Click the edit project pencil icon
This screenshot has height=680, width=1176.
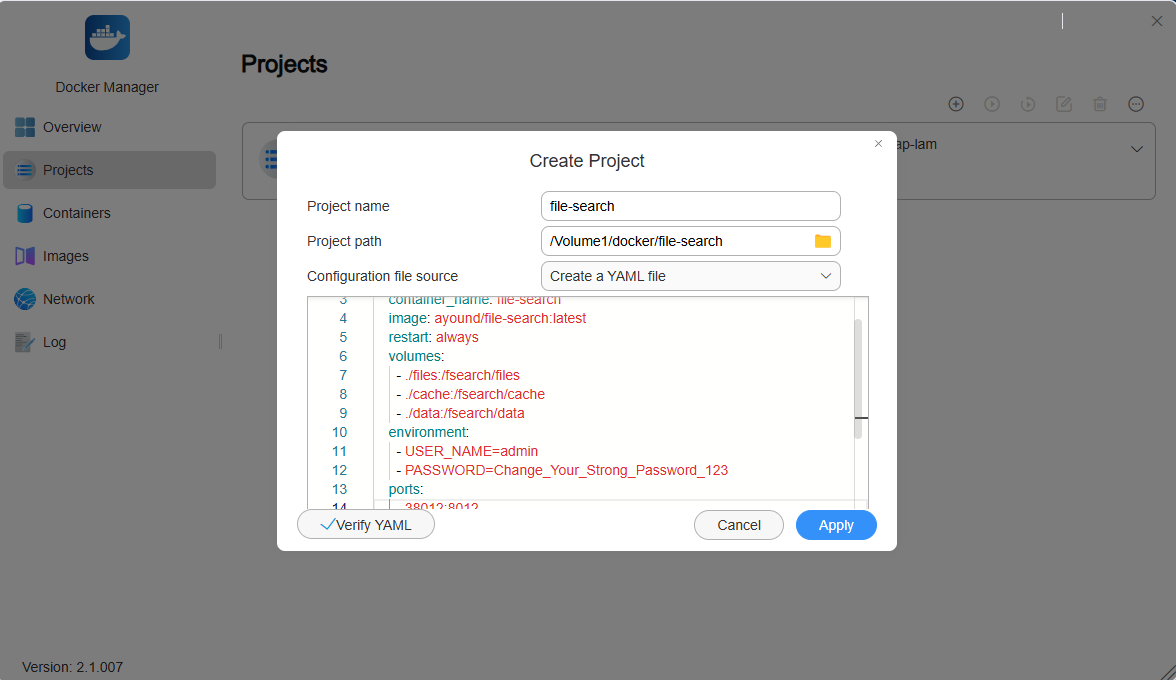(x=1064, y=104)
